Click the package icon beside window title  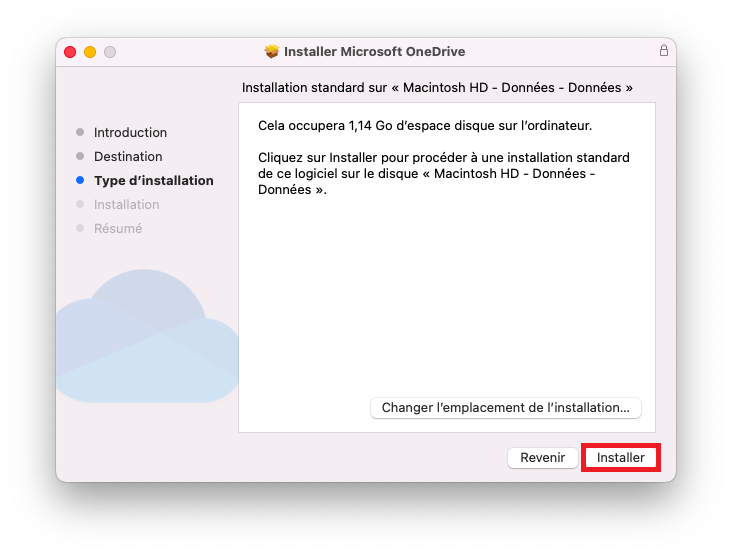[x=271, y=51]
